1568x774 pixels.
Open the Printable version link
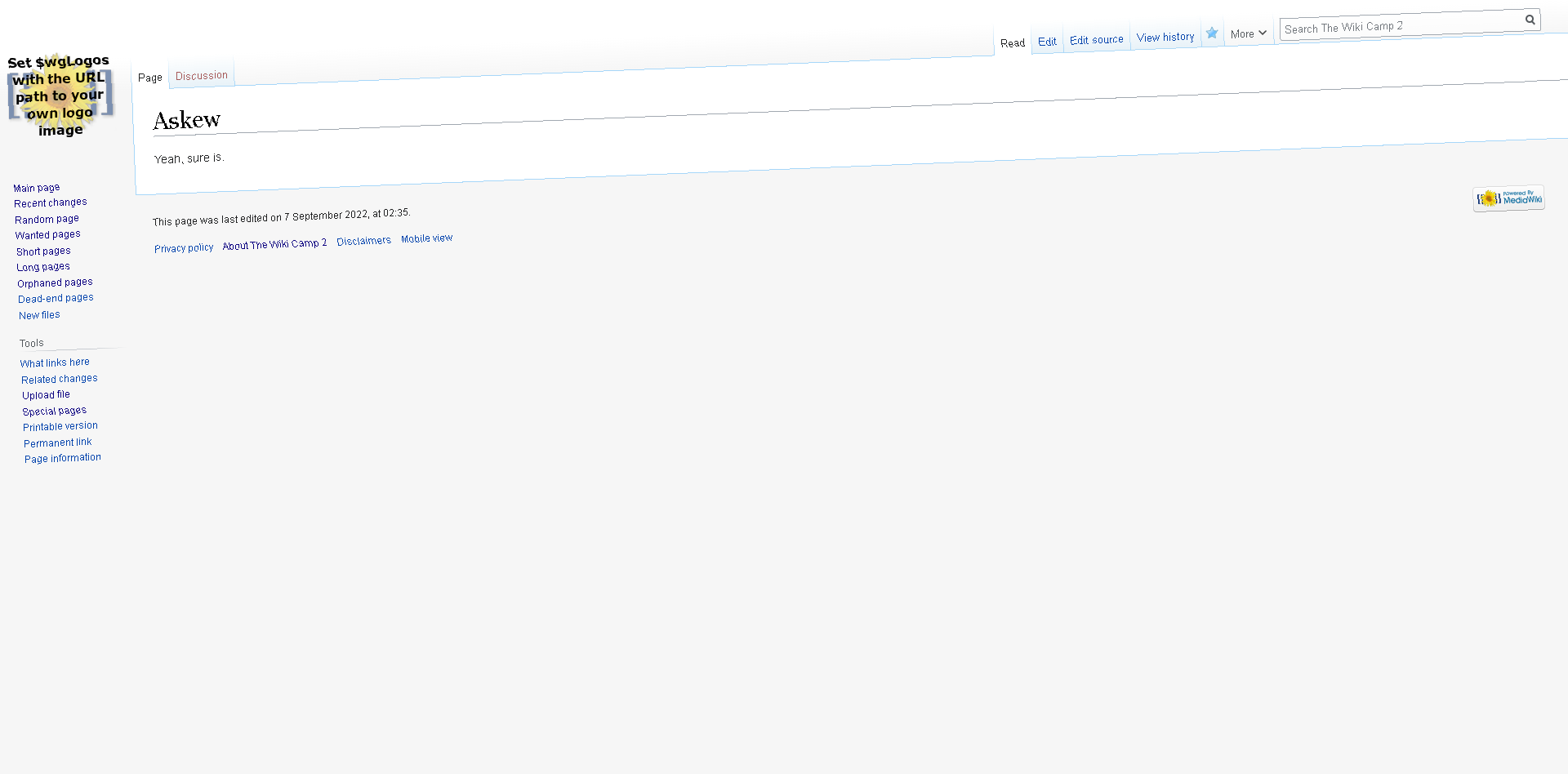coord(60,427)
